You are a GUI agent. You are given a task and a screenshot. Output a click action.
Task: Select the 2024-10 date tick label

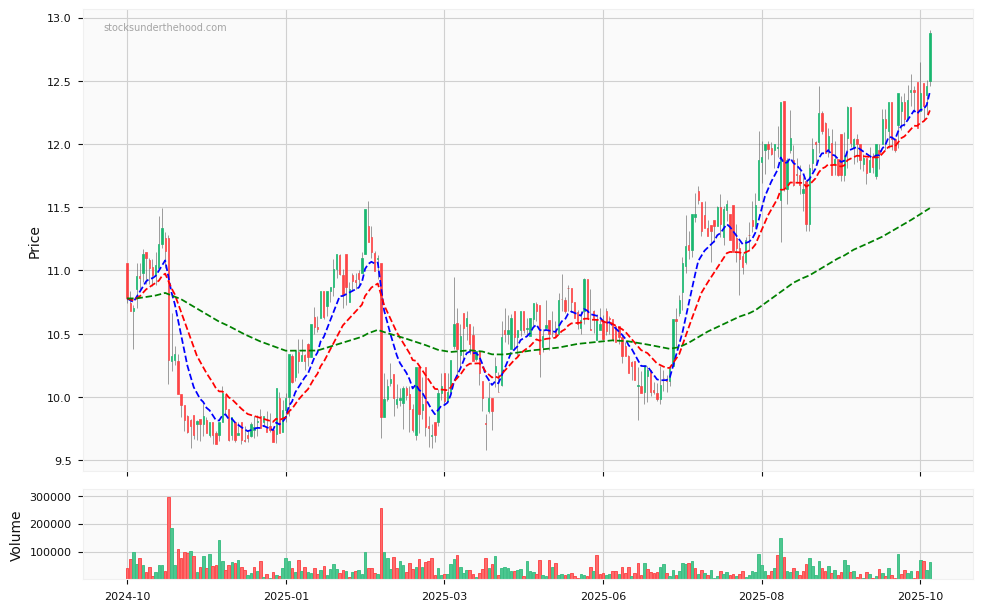click(127, 596)
